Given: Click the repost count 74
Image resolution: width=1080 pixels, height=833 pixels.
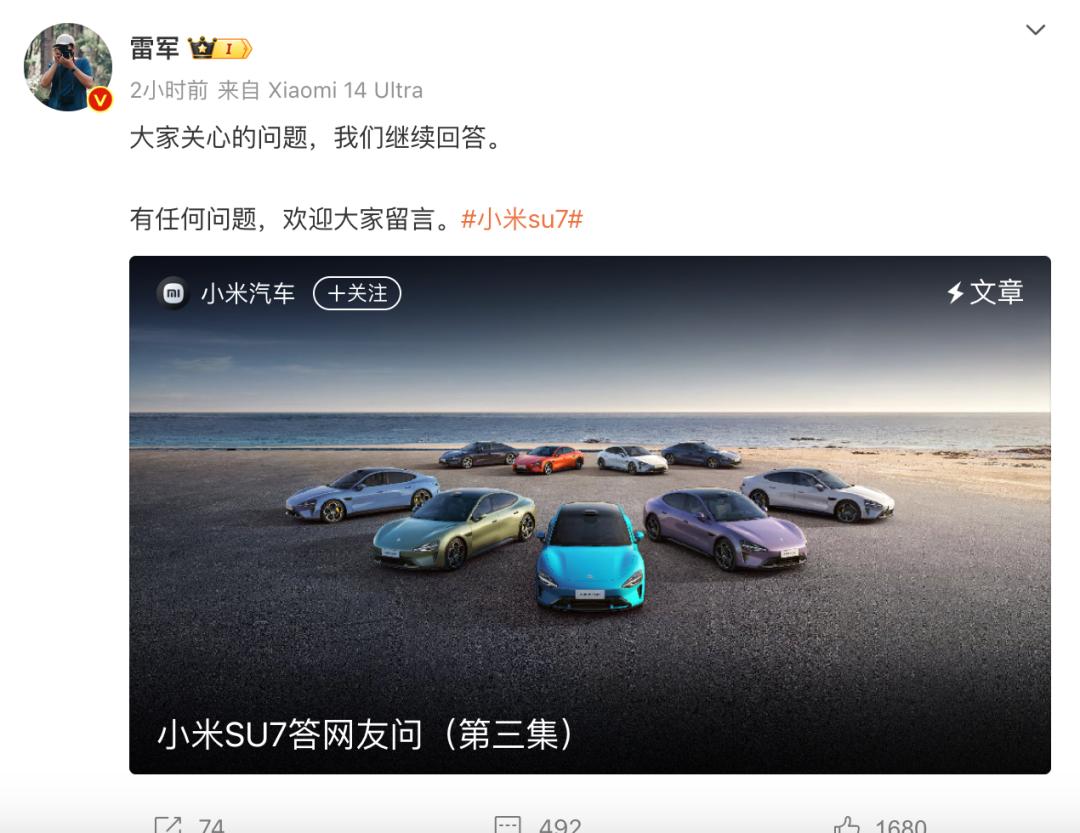Looking at the screenshot, I should point(211,825).
